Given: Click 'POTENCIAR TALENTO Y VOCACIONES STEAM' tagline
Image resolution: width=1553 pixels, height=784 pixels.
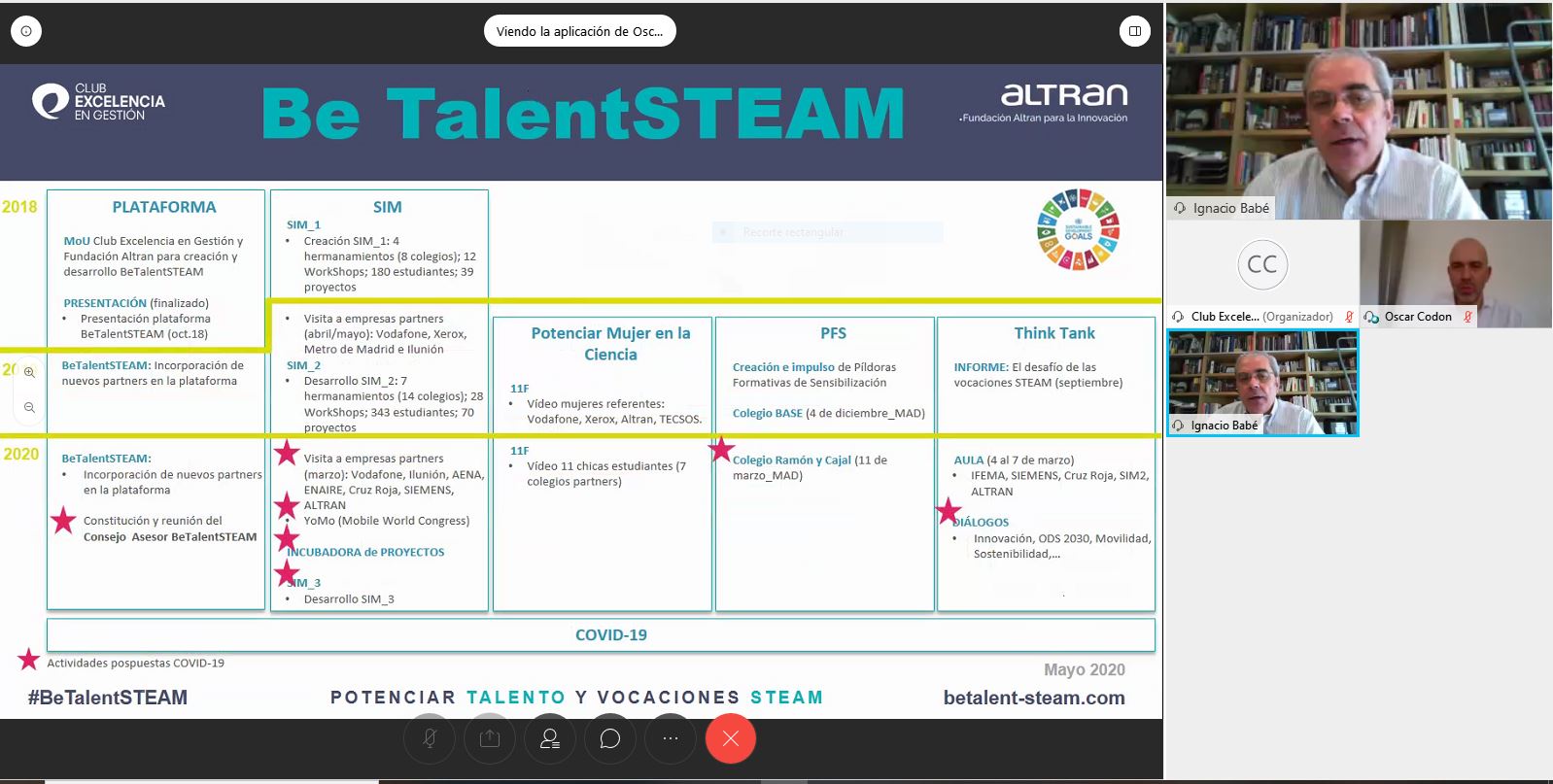Looking at the screenshot, I should 577,698.
